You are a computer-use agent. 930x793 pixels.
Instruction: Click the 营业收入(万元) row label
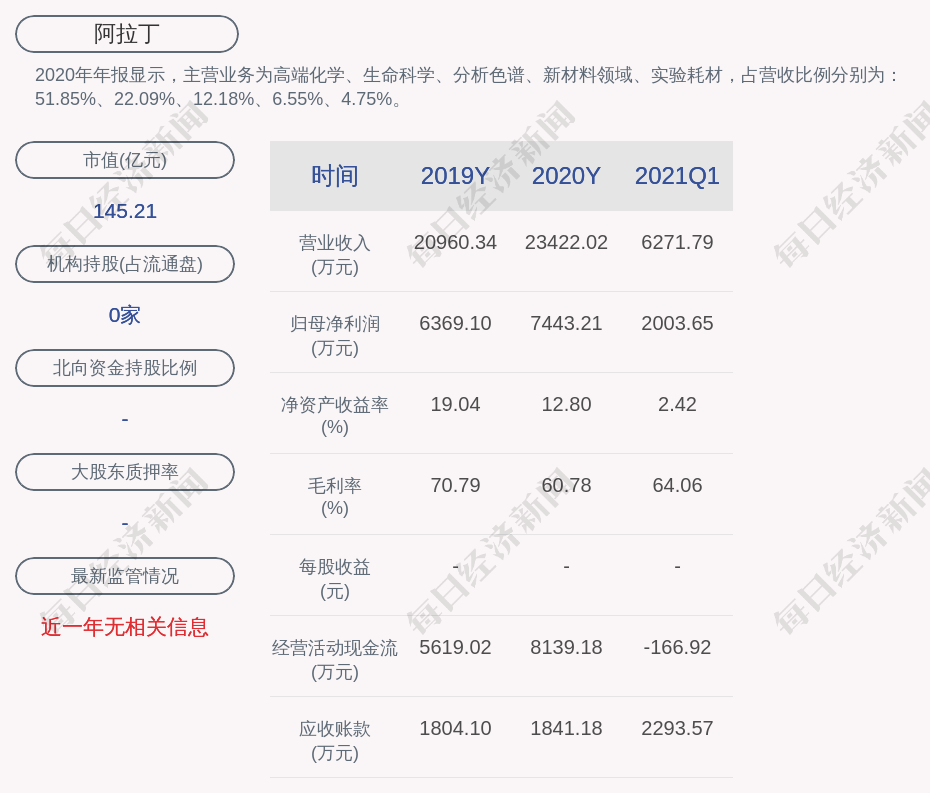coord(335,254)
